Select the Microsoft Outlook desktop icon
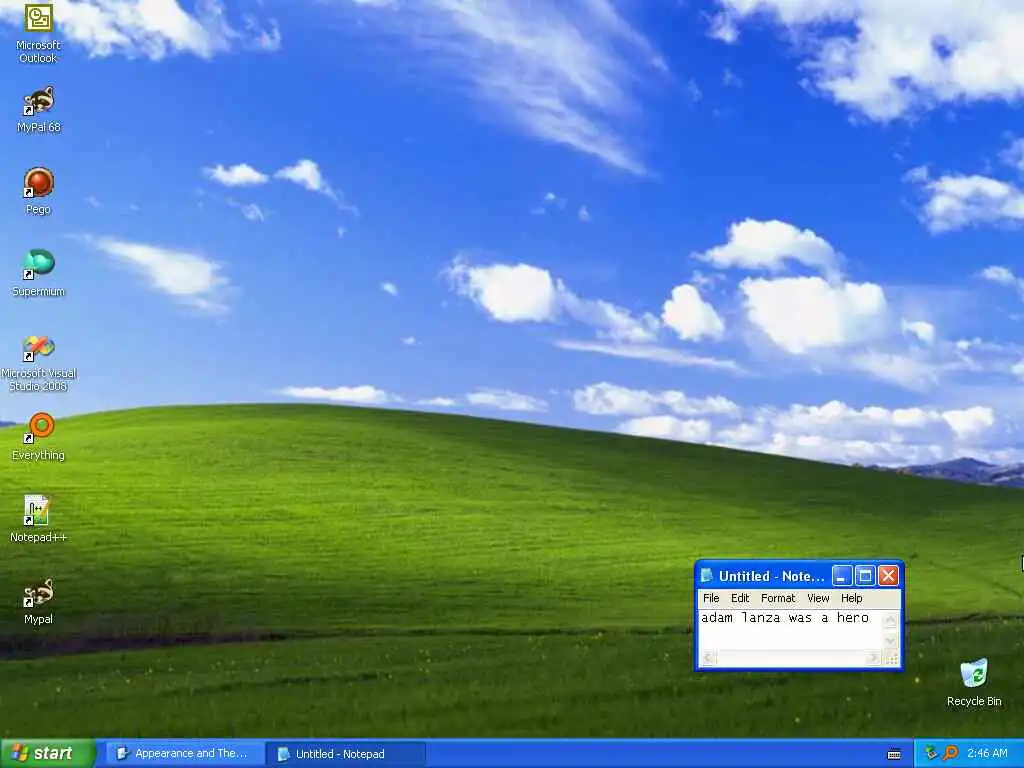 39,33
